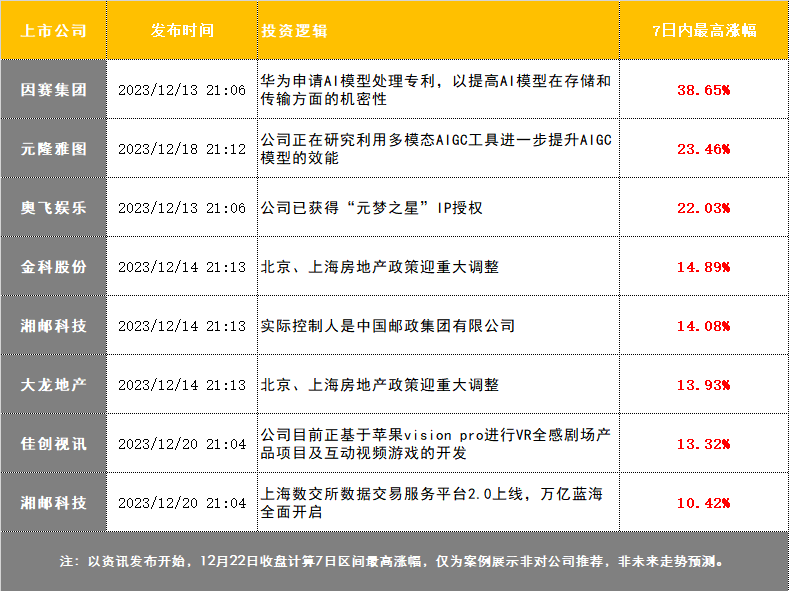The image size is (789, 591).
Task: Click the 14.08% gain value
Action: point(703,326)
